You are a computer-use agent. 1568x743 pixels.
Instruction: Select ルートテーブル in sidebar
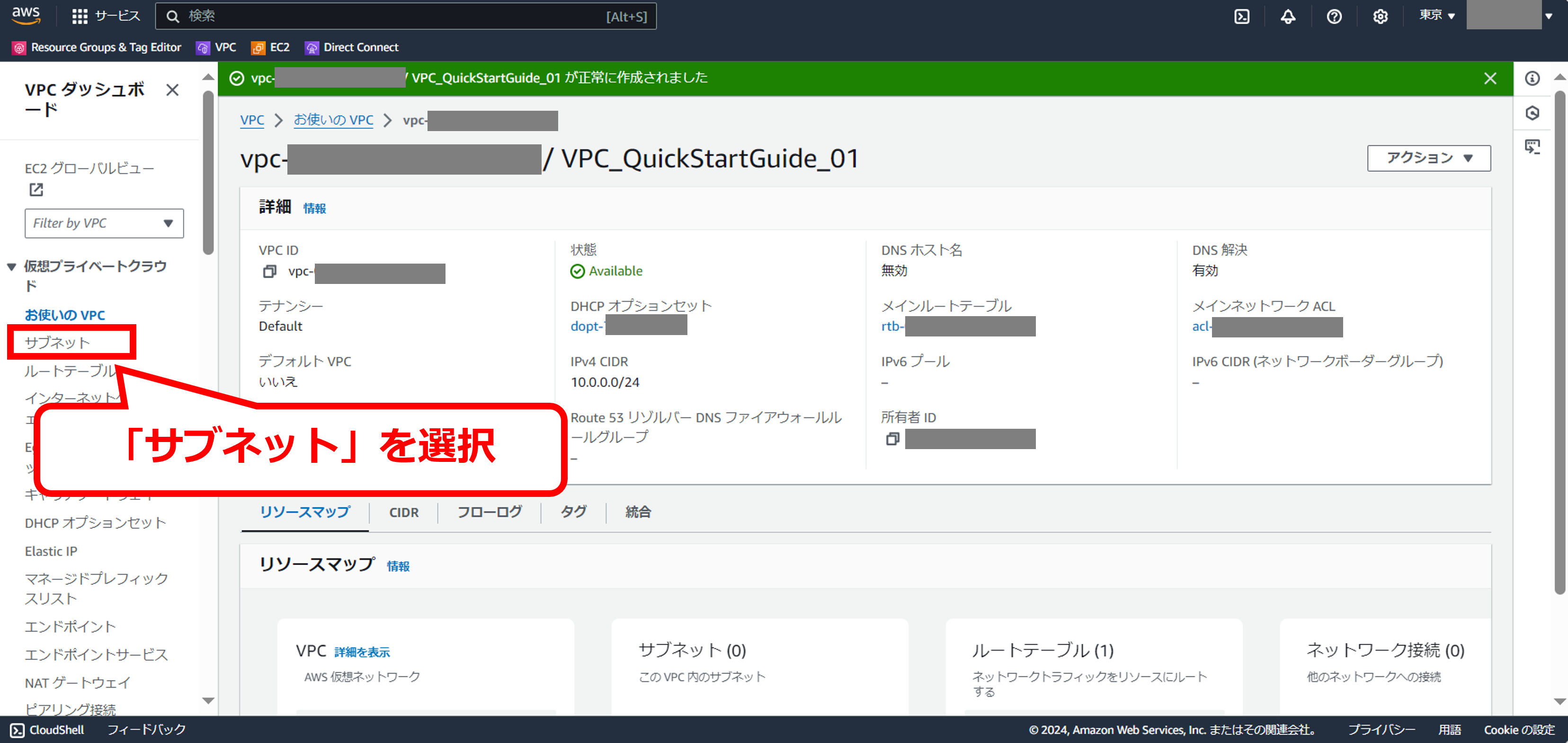click(70, 371)
